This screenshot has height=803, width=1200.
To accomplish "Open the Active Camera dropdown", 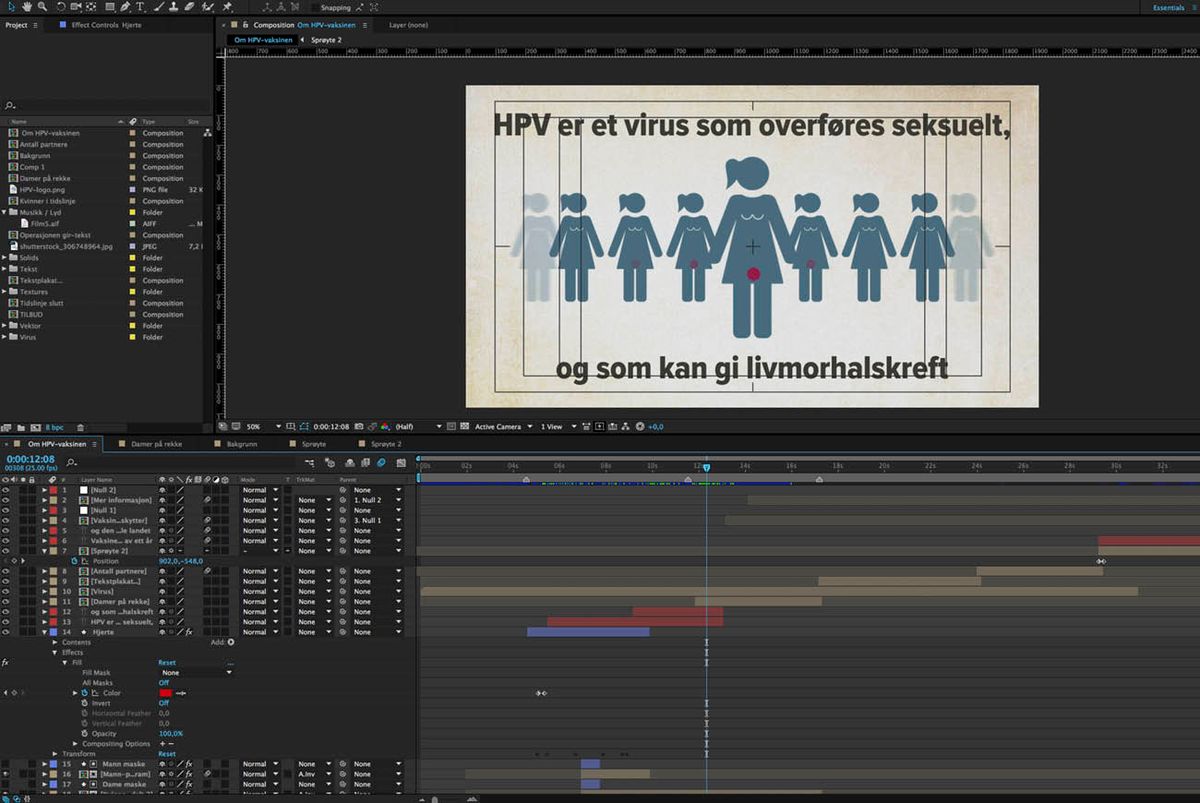I will click(503, 426).
